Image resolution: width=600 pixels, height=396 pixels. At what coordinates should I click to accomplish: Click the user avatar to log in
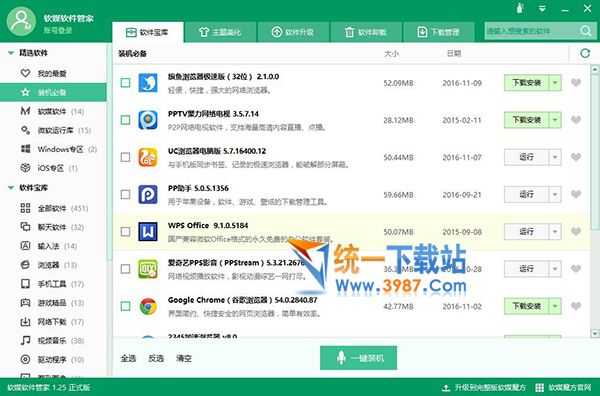(21, 21)
